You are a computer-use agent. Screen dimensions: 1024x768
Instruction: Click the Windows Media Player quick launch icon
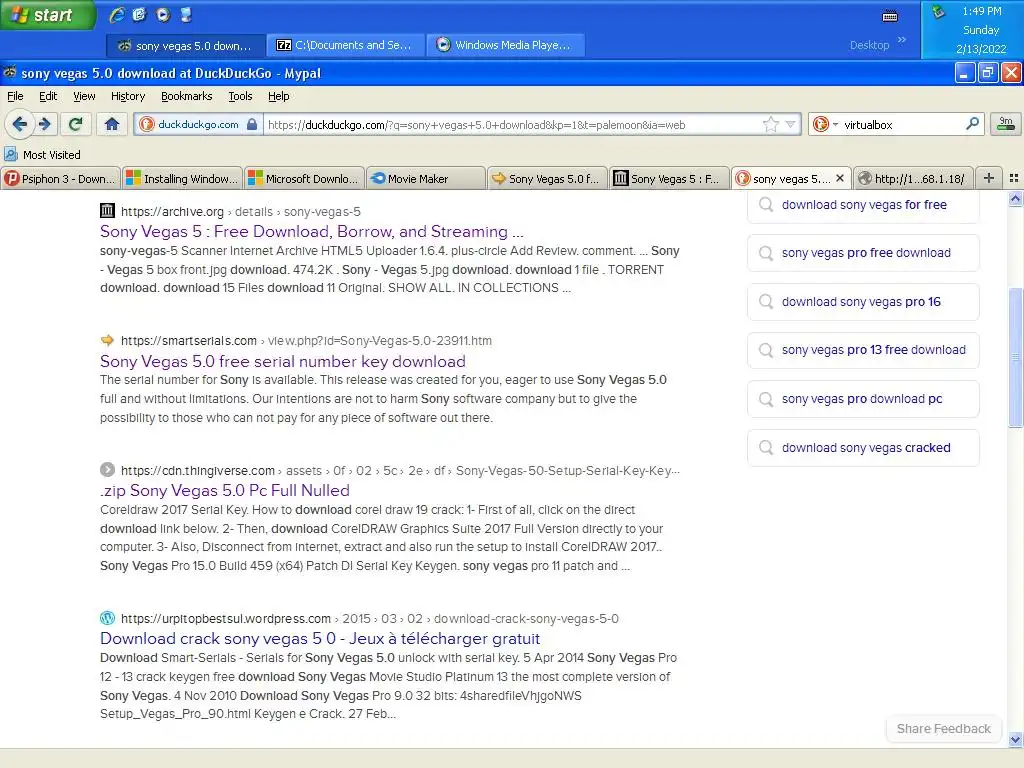coord(163,14)
